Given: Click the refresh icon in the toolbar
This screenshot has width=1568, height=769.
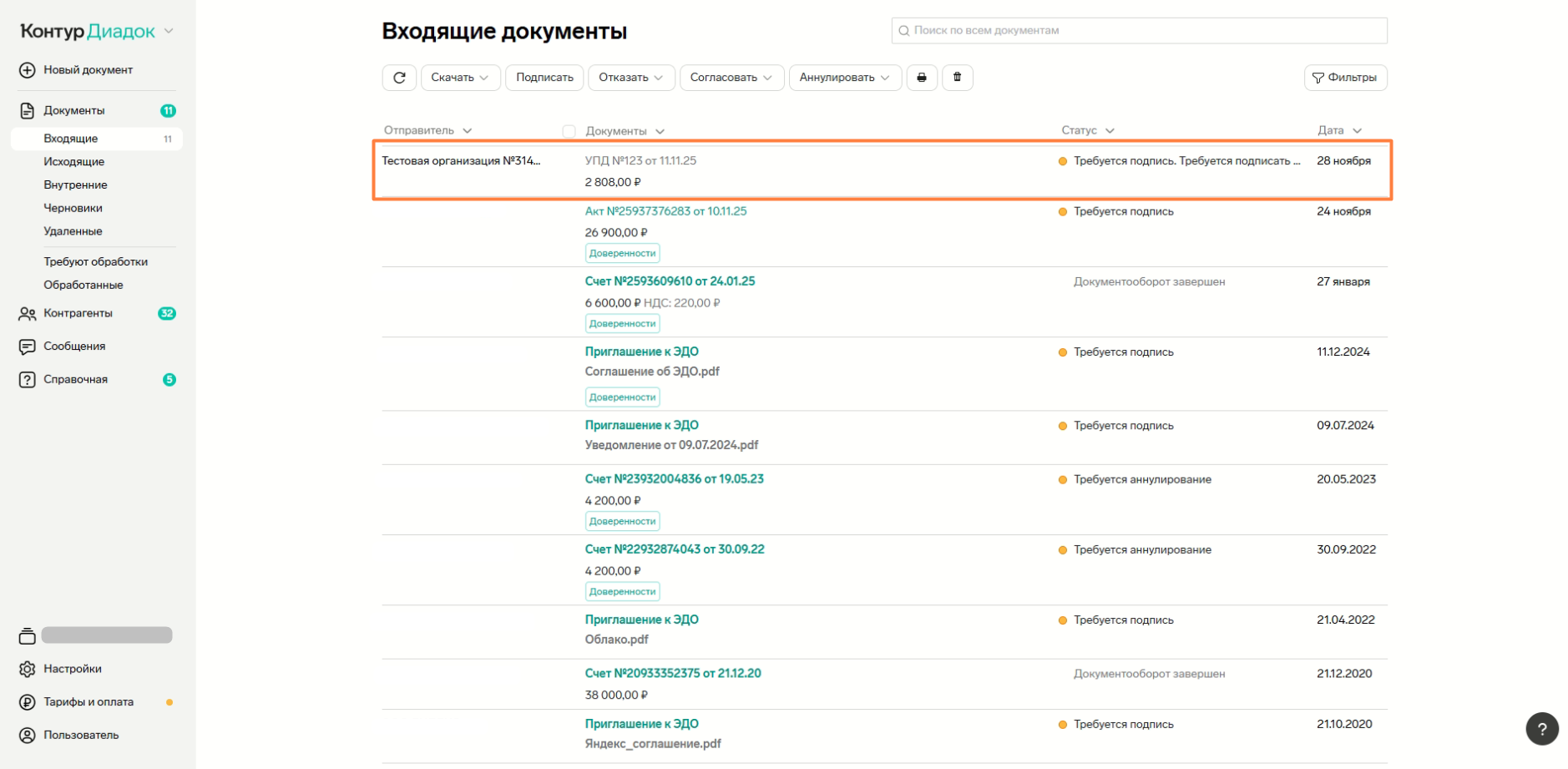Looking at the screenshot, I should 399,78.
